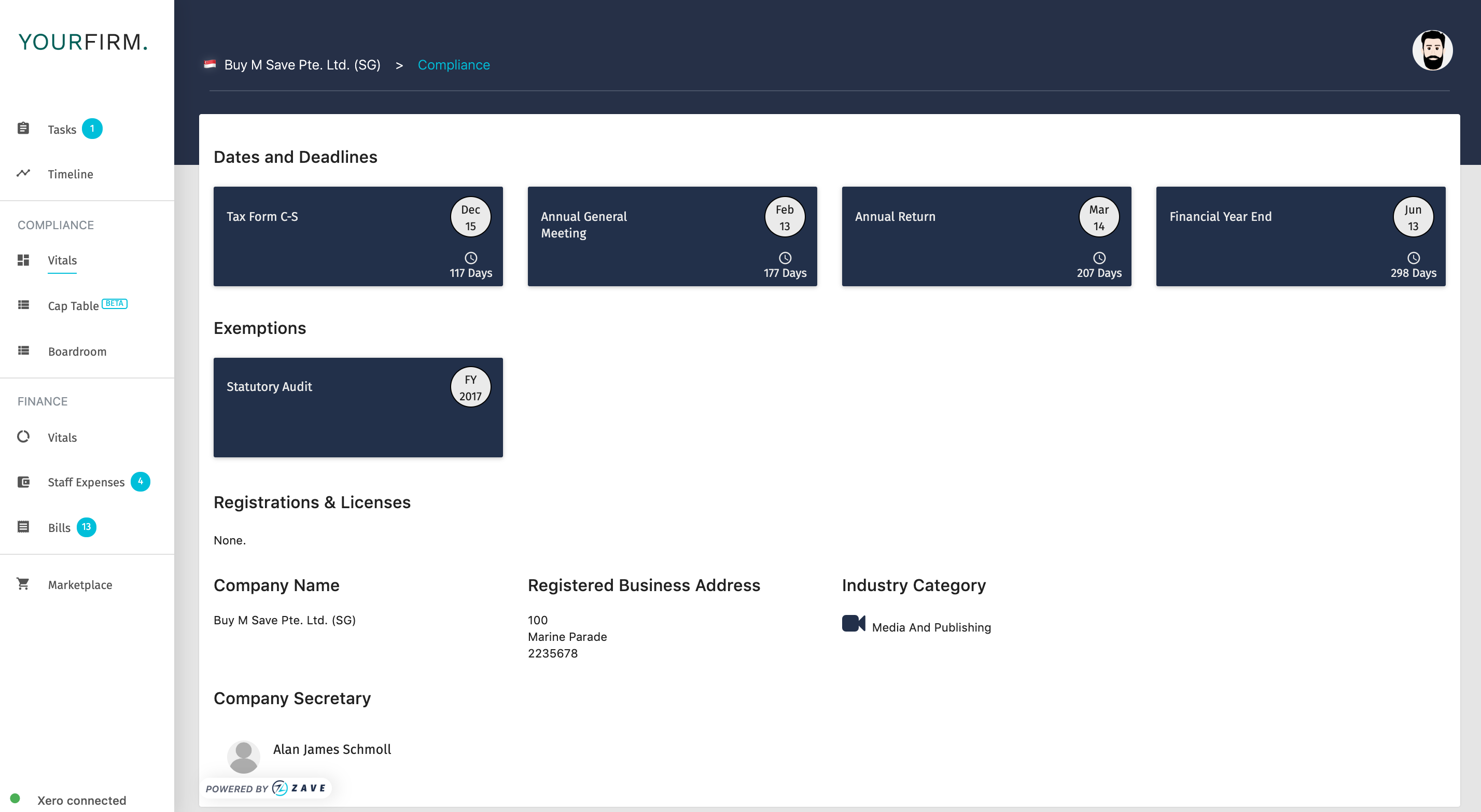Click the Bills badge showing 13
The height and width of the screenshot is (812, 1481).
coord(86,527)
